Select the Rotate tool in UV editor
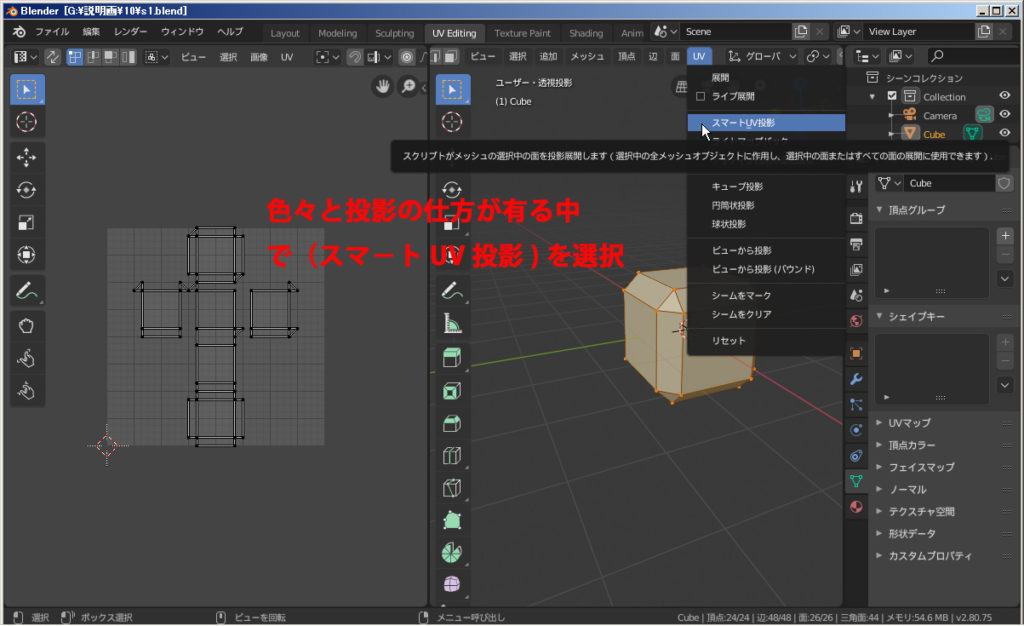Screen dimensions: 1024x626 tap(27, 190)
